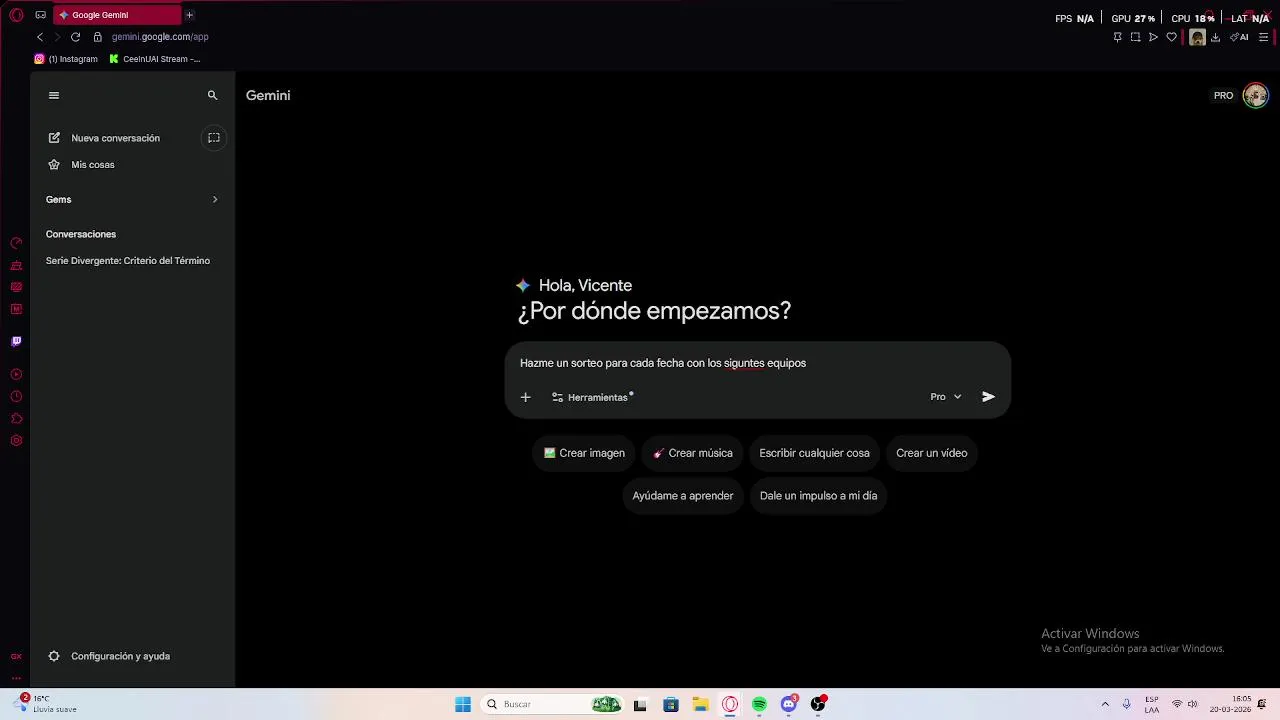Click the PRO badge
Image resolution: width=1280 pixels, height=720 pixels.
point(1223,96)
